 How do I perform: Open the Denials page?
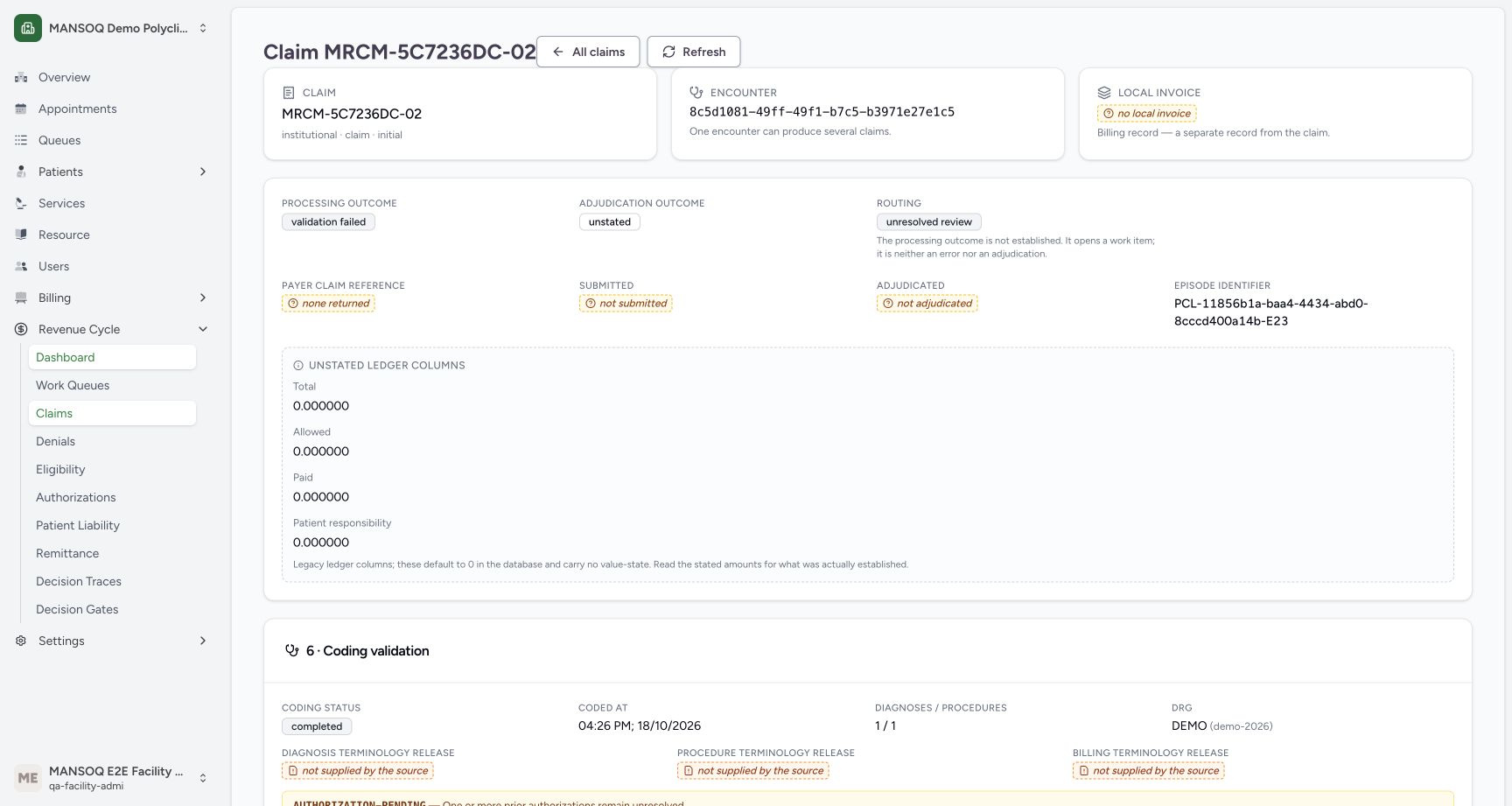pyautogui.click(x=112, y=441)
